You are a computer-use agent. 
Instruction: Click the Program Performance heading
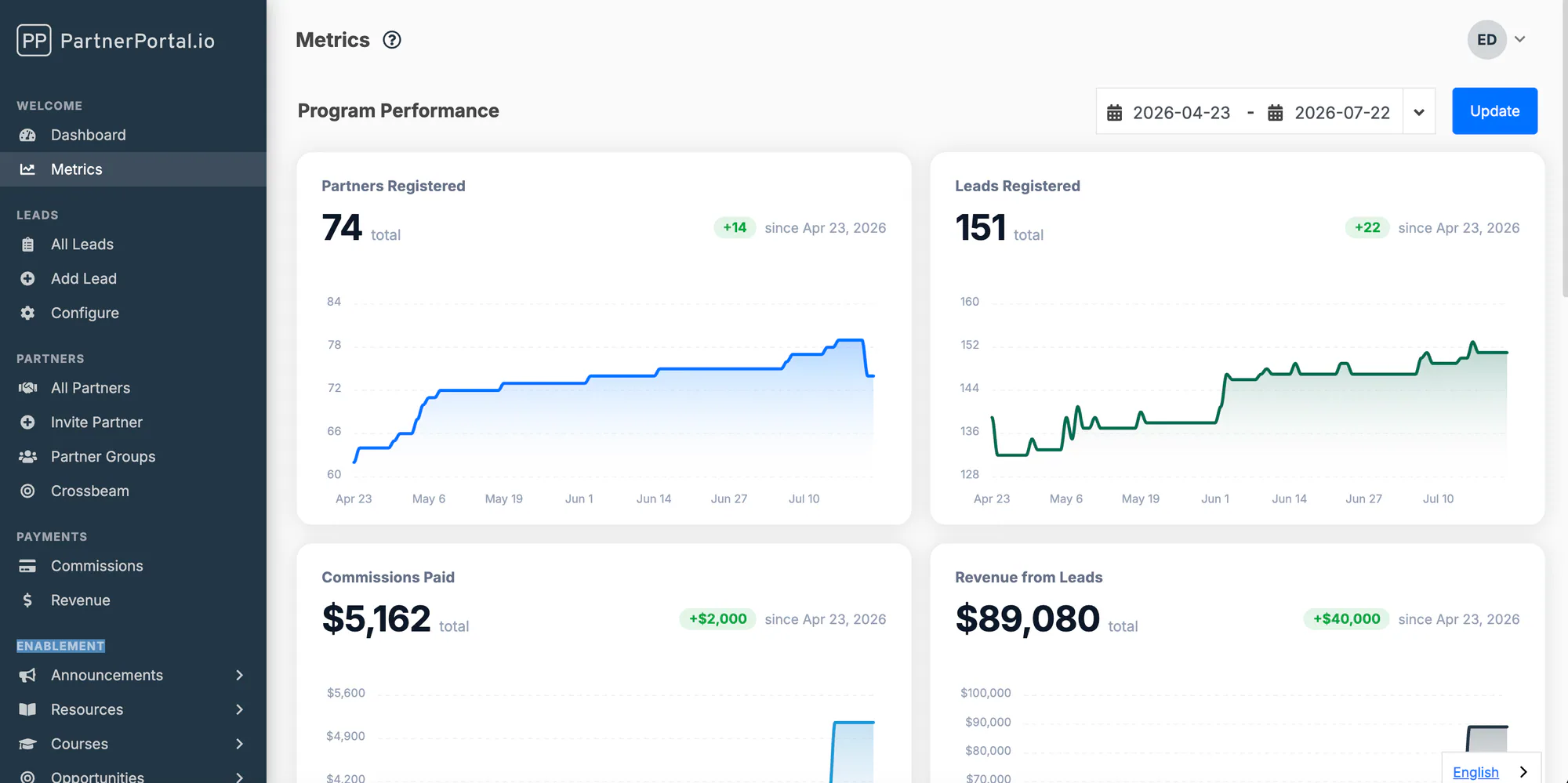point(398,111)
